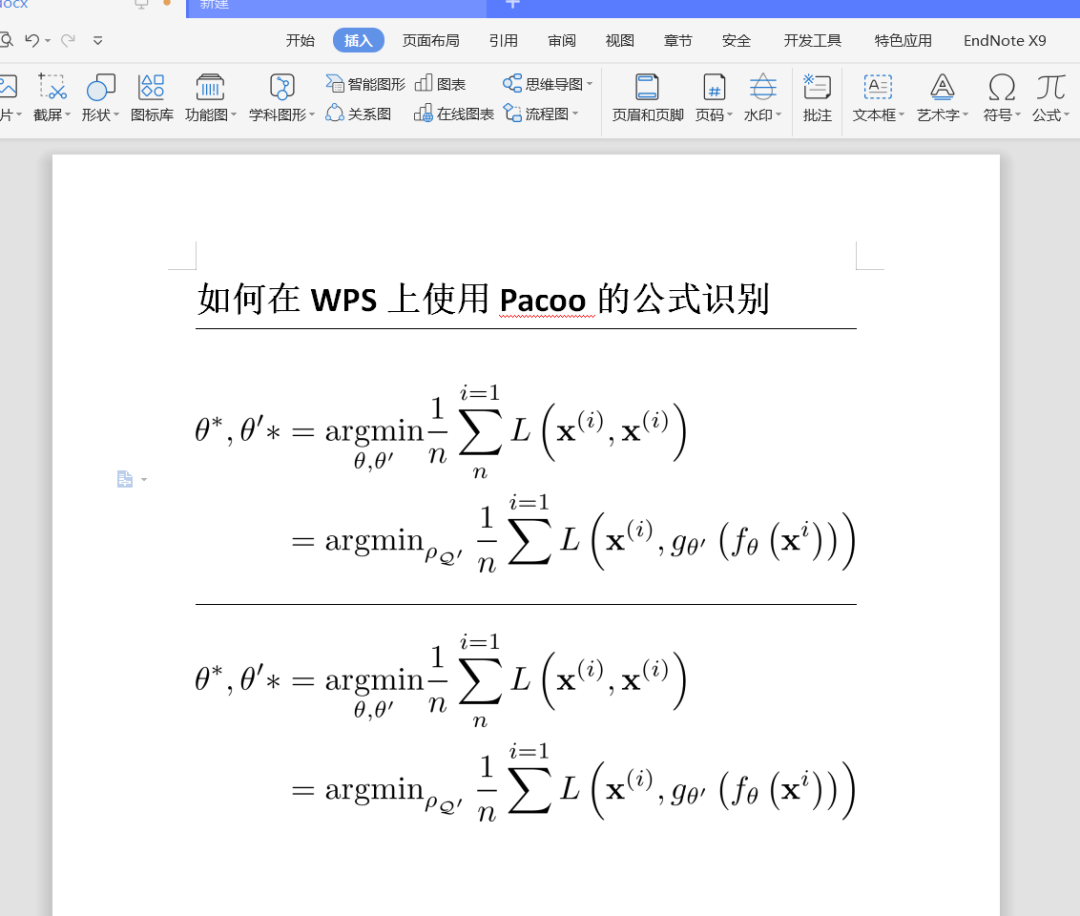Insert a 文本框 text box
Viewport: 1080px width, 916px height.
[x=878, y=98]
